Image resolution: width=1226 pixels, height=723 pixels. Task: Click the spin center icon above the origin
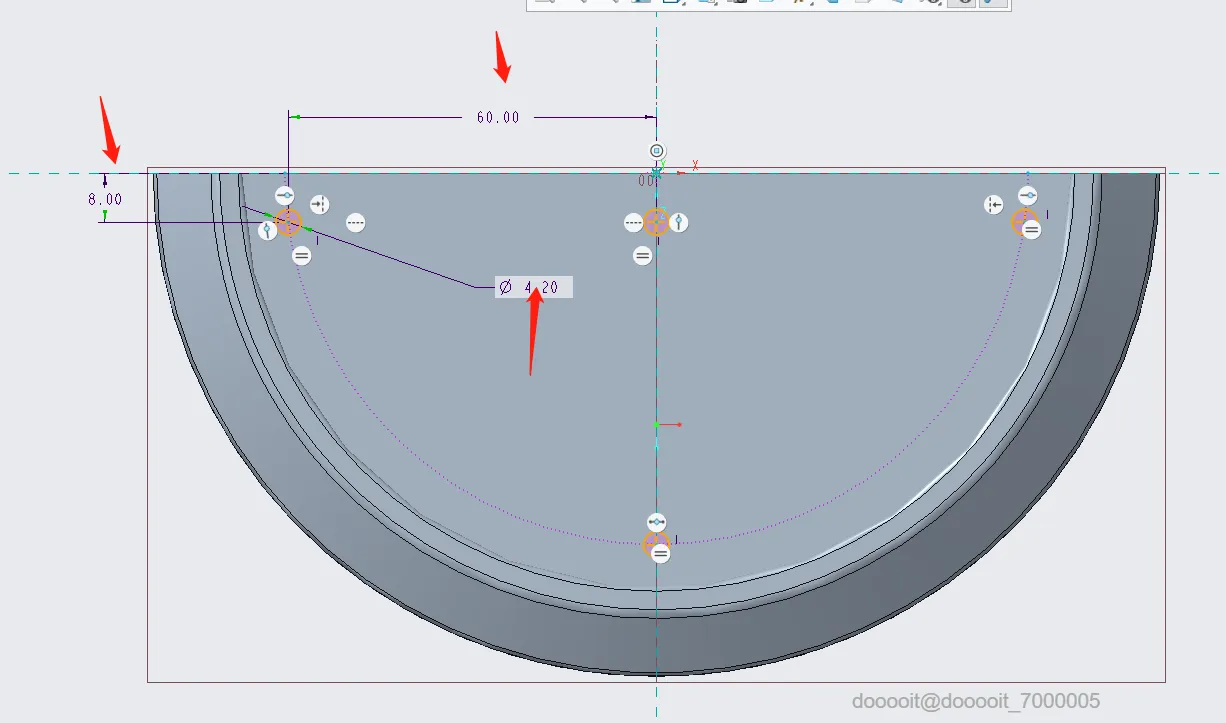pyautogui.click(x=657, y=151)
